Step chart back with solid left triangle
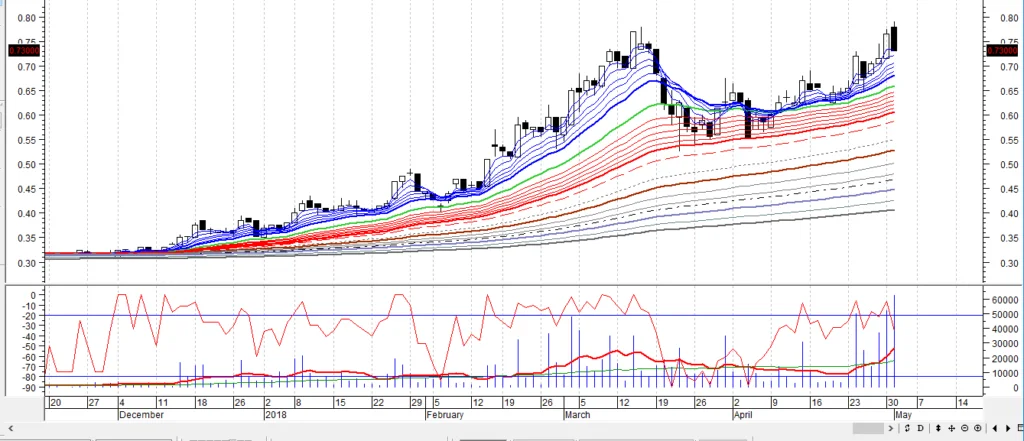The width and height of the screenshot is (1024, 441). (995, 429)
